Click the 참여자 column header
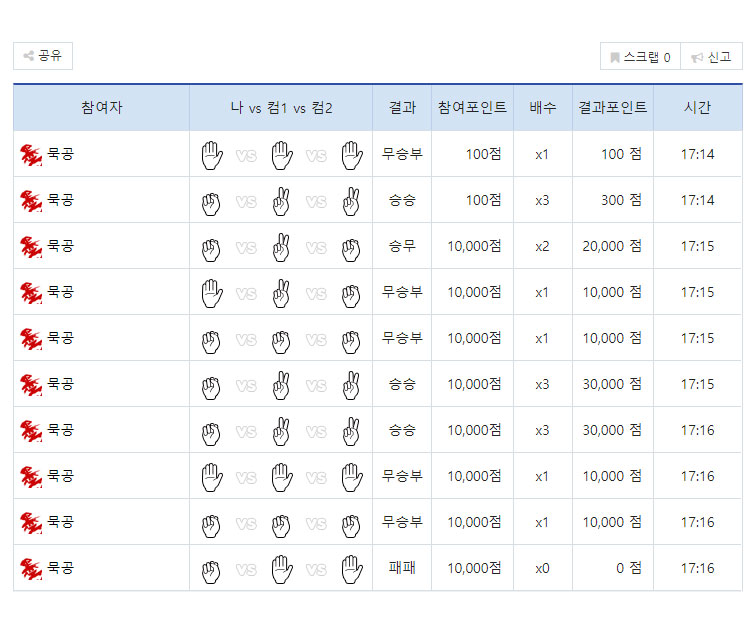 [101, 108]
